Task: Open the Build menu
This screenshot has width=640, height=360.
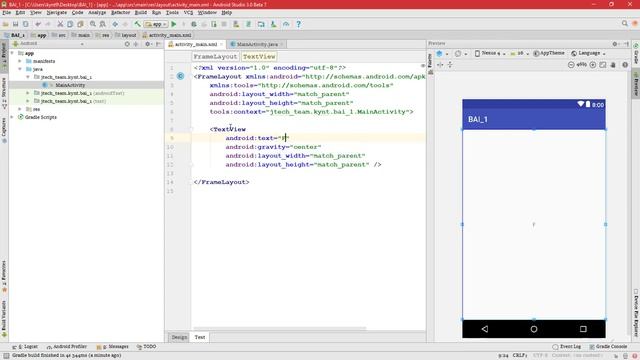Action: coord(140,13)
